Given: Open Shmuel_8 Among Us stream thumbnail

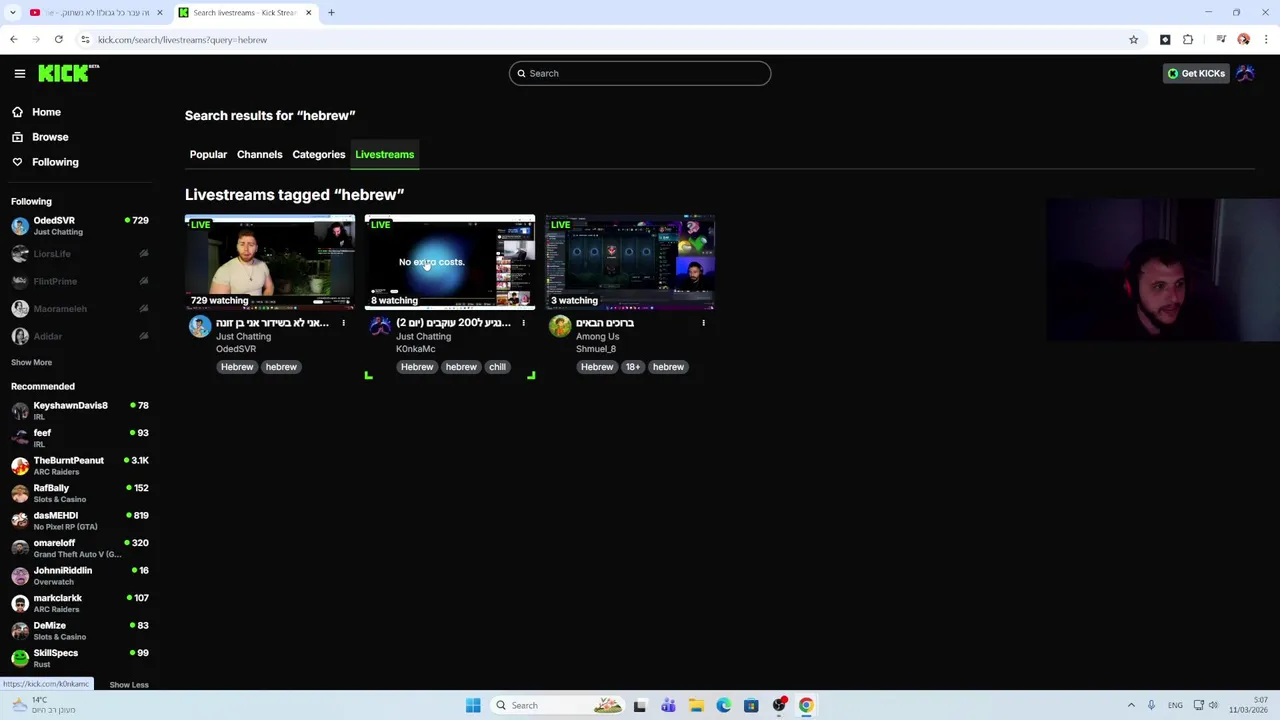Looking at the screenshot, I should pyautogui.click(x=630, y=262).
